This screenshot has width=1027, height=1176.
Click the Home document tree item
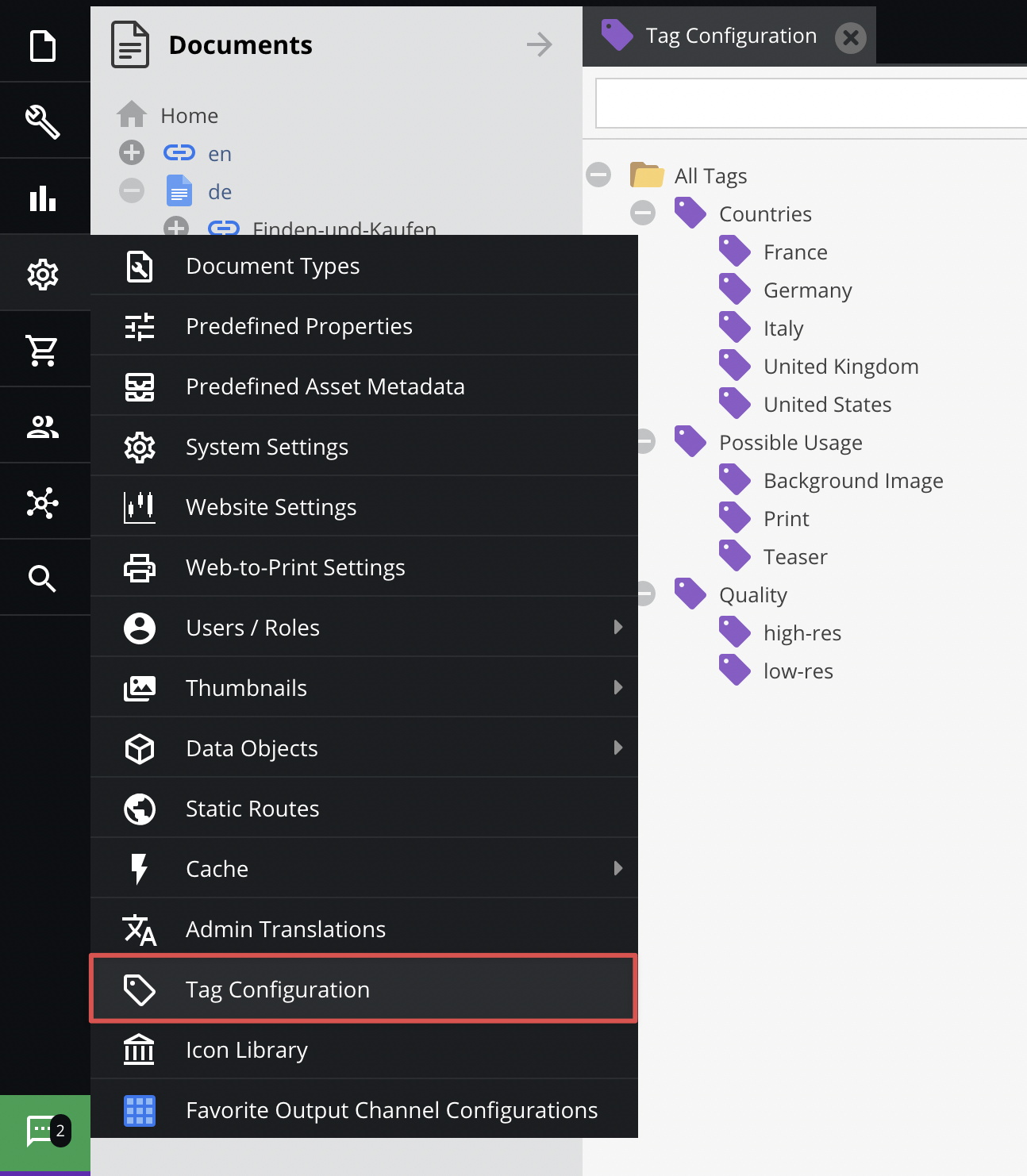tap(189, 116)
